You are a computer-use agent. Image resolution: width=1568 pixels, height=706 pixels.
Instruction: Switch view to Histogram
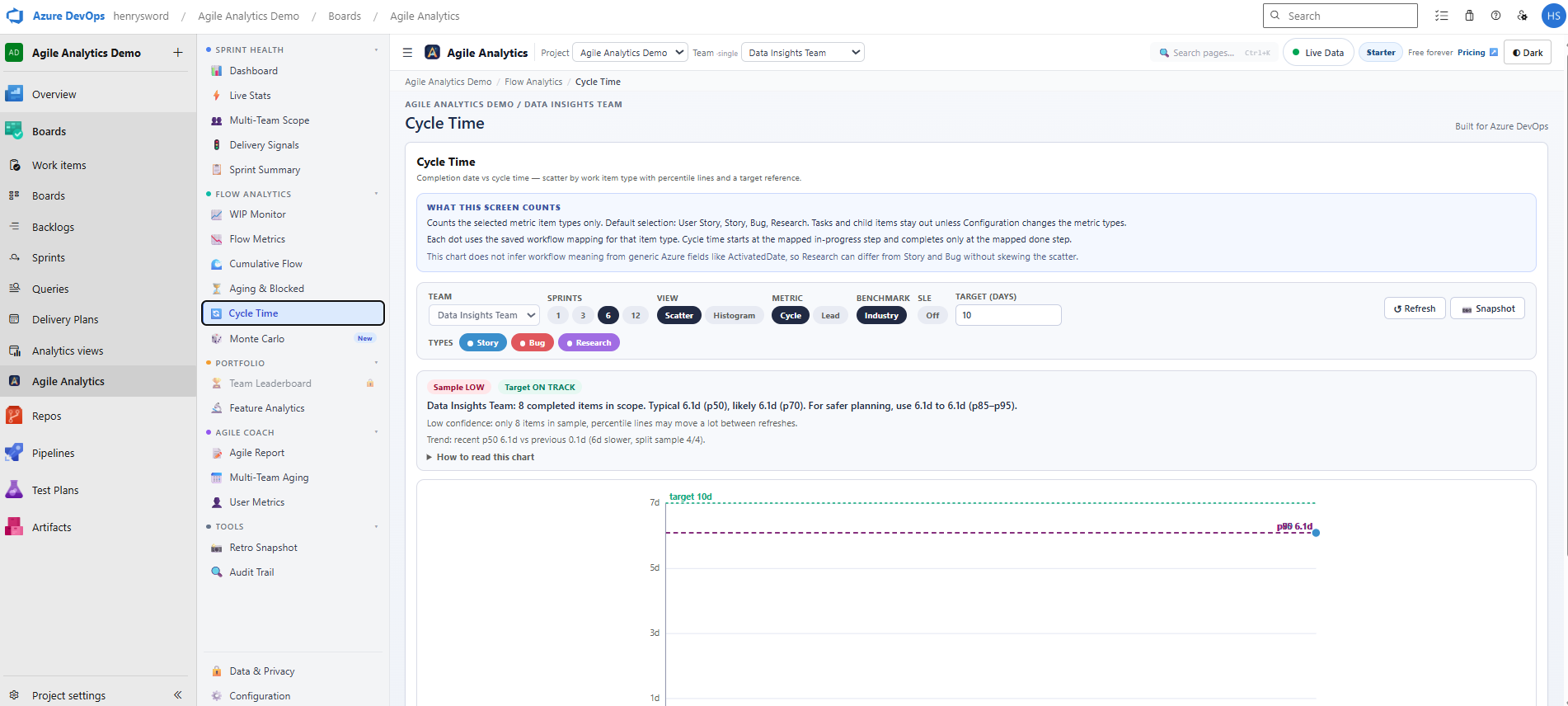pos(734,316)
